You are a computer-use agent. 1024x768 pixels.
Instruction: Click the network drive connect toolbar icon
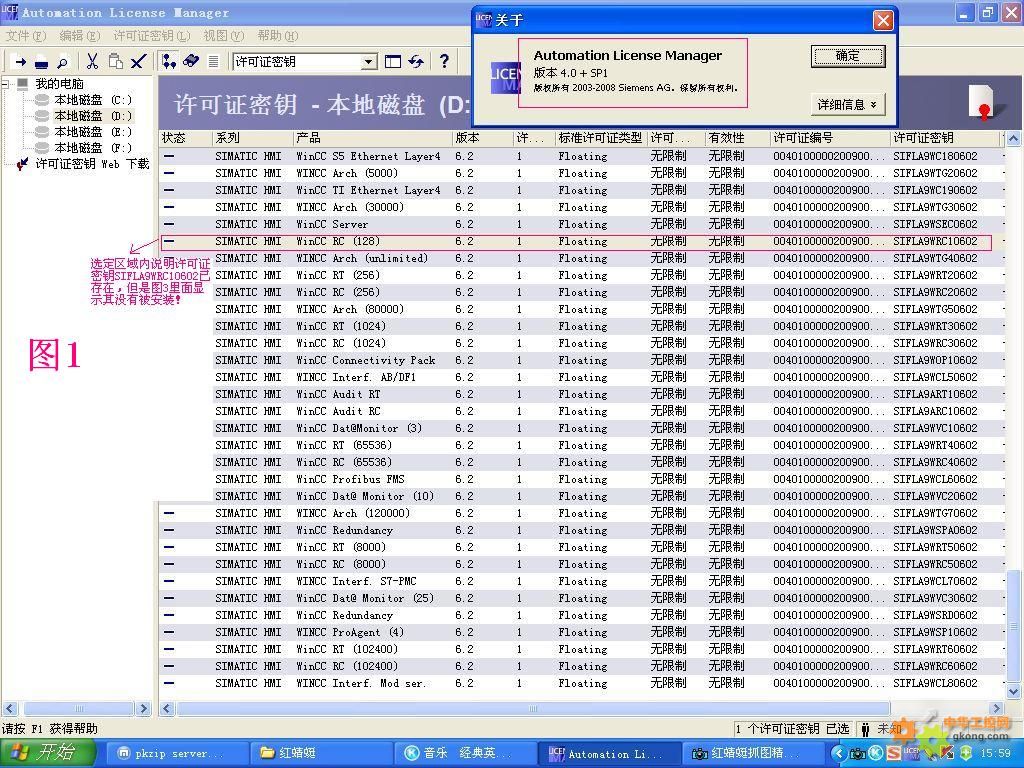[x=41, y=63]
